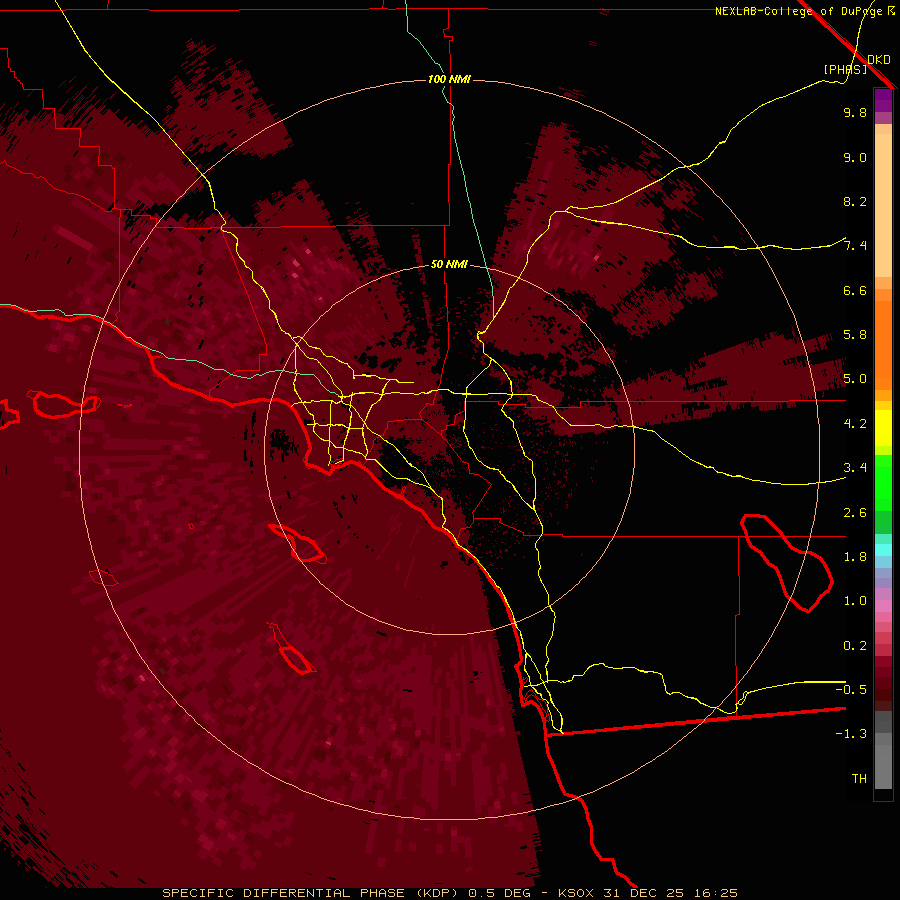This screenshot has height=900, width=900.
Task: Click the gray bottom segment of color bar
Action: [x=883, y=750]
